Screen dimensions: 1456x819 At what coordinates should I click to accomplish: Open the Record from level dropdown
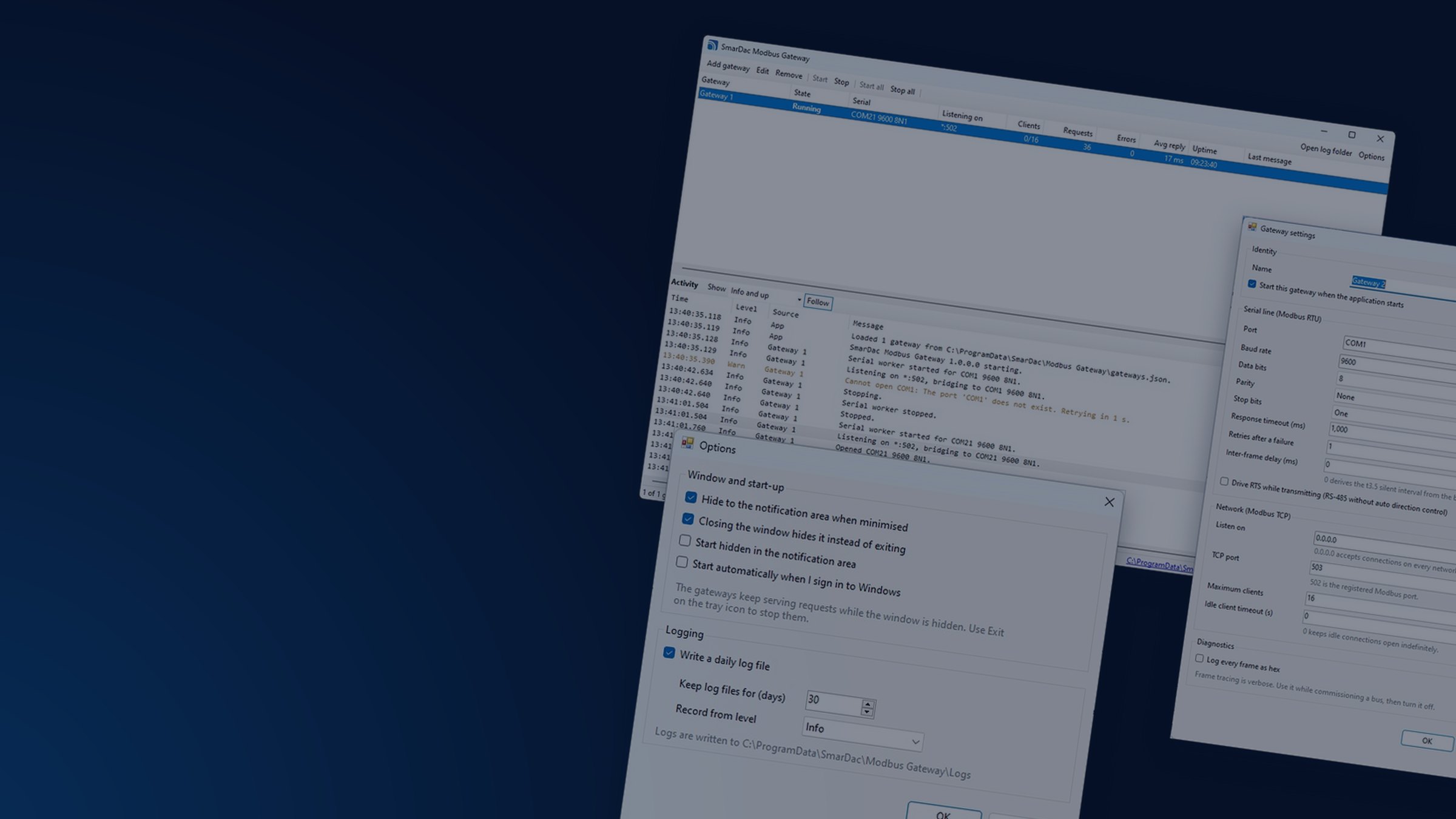coord(862,733)
